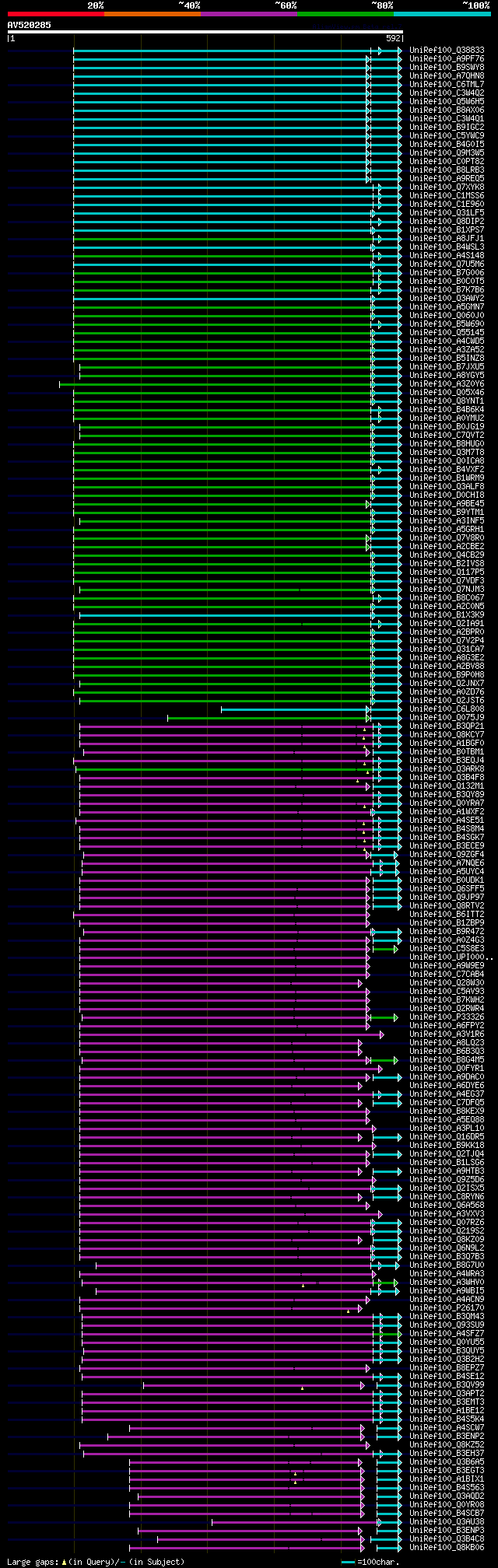
Task: Open the UniRef100_Q117P5 entry
Action: point(447,572)
